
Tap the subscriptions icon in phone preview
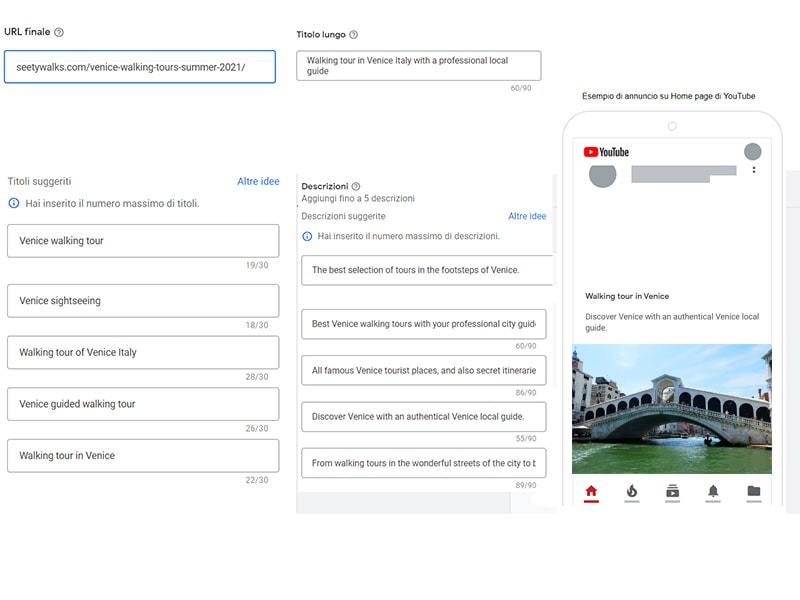click(x=672, y=491)
